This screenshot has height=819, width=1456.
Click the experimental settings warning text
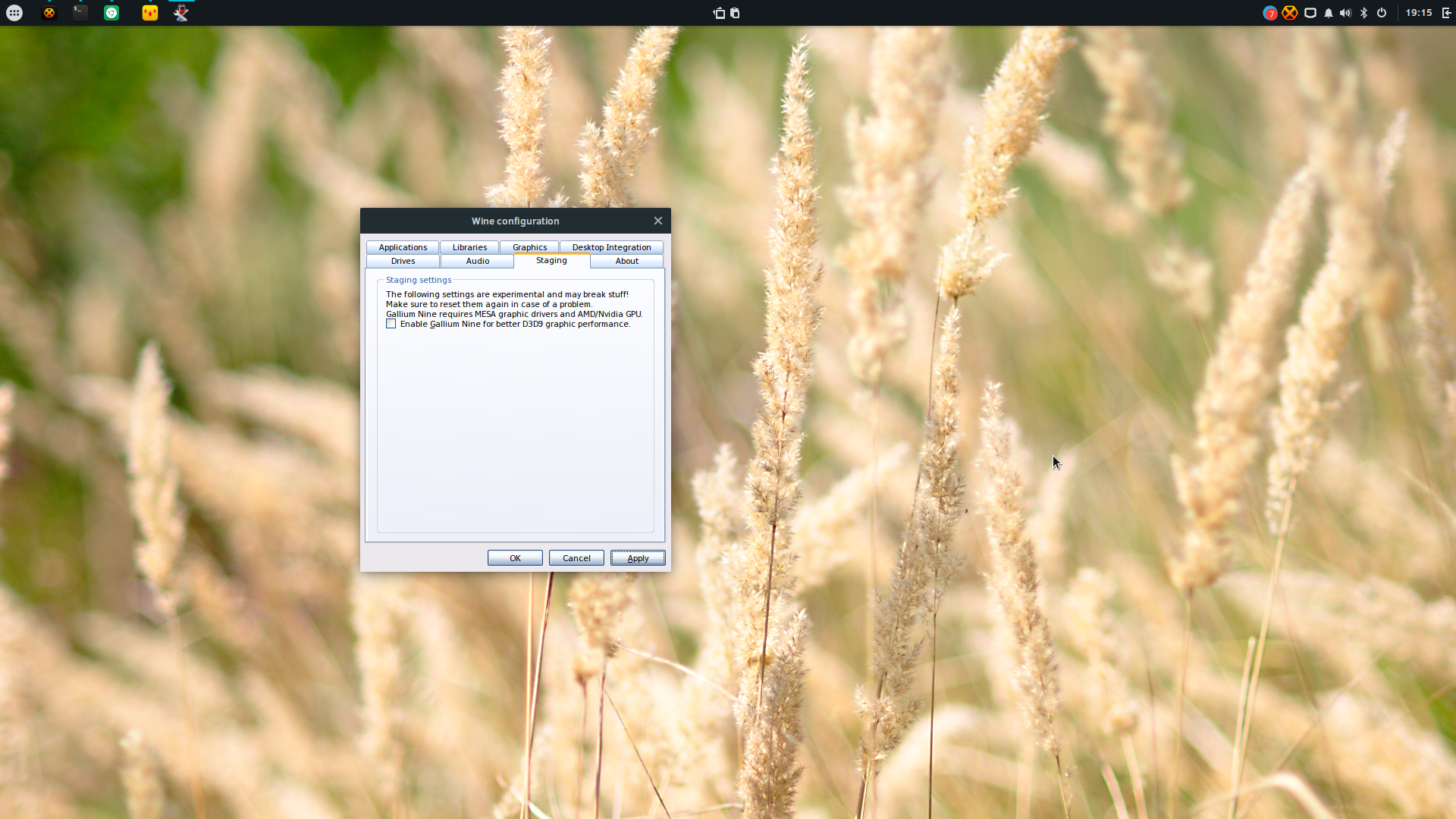point(507,294)
